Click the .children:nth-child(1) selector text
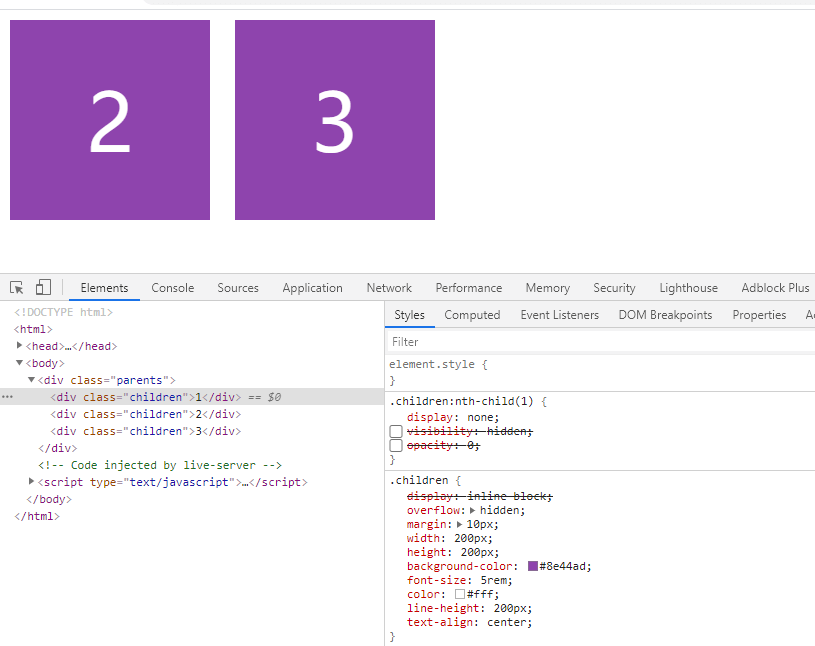Viewport: 815px width, 646px height. [462, 401]
